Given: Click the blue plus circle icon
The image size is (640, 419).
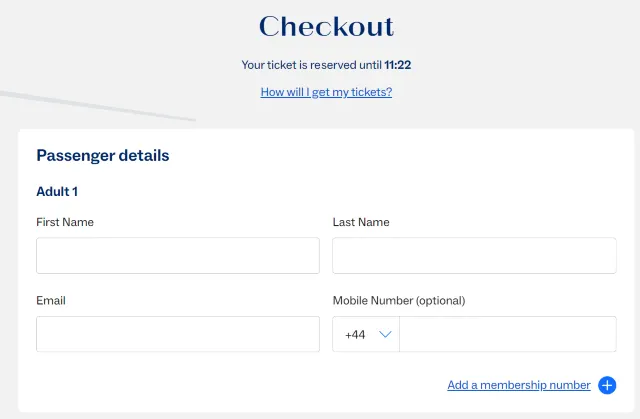Looking at the screenshot, I should 607,385.
